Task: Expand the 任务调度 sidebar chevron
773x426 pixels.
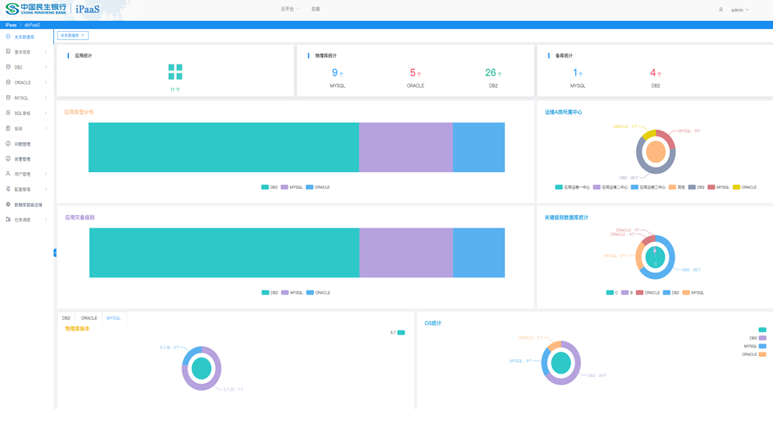Action: pyautogui.click(x=46, y=219)
